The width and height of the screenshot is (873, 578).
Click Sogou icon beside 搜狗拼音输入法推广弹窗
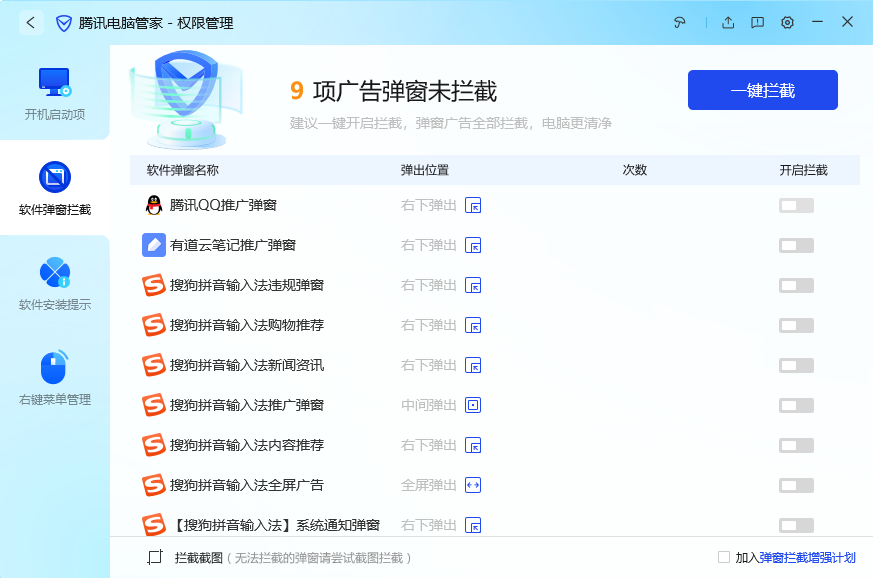(x=154, y=405)
